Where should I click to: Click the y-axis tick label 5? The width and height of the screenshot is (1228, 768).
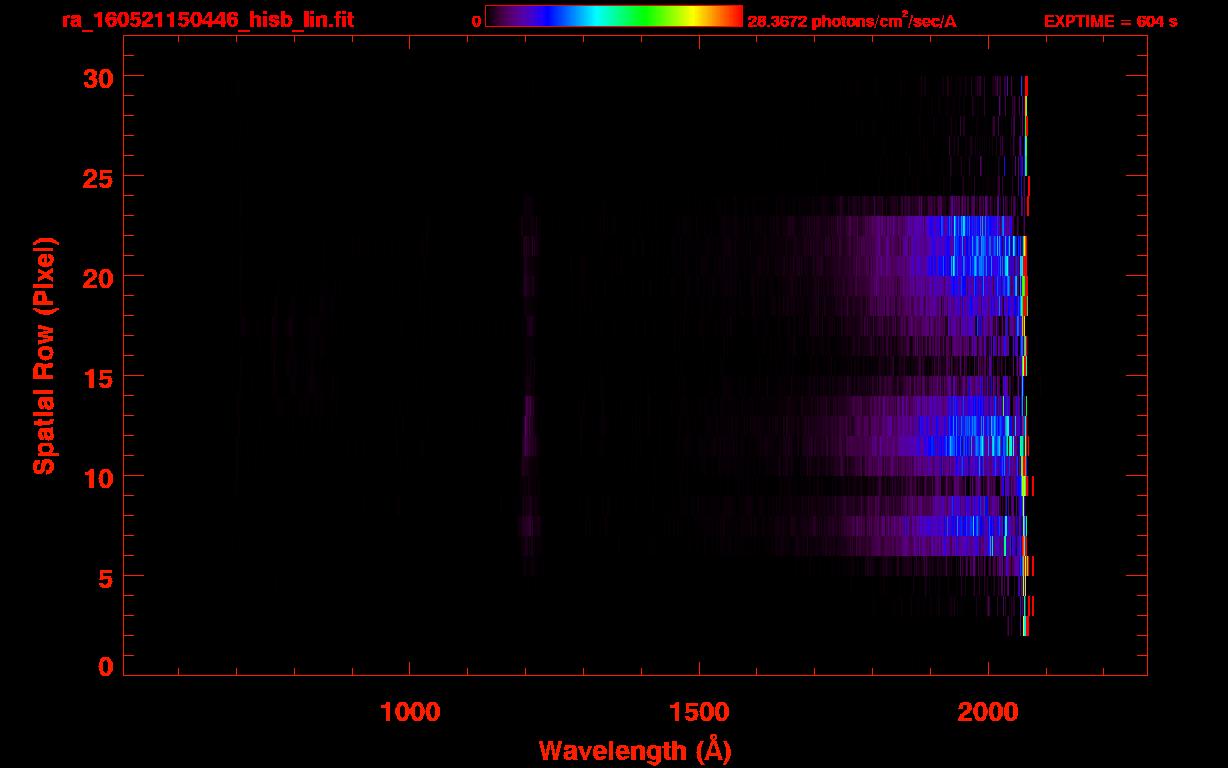(x=106, y=577)
